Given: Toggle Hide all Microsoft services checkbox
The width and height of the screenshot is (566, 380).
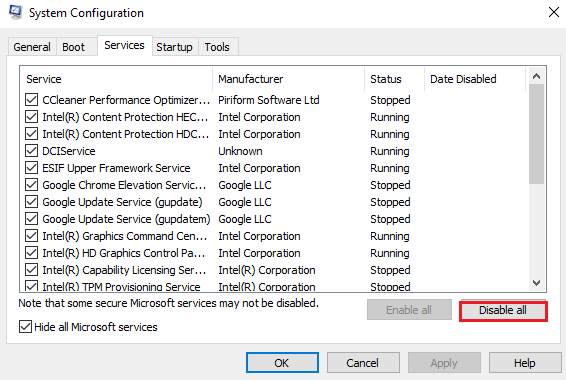Looking at the screenshot, I should coord(25,327).
